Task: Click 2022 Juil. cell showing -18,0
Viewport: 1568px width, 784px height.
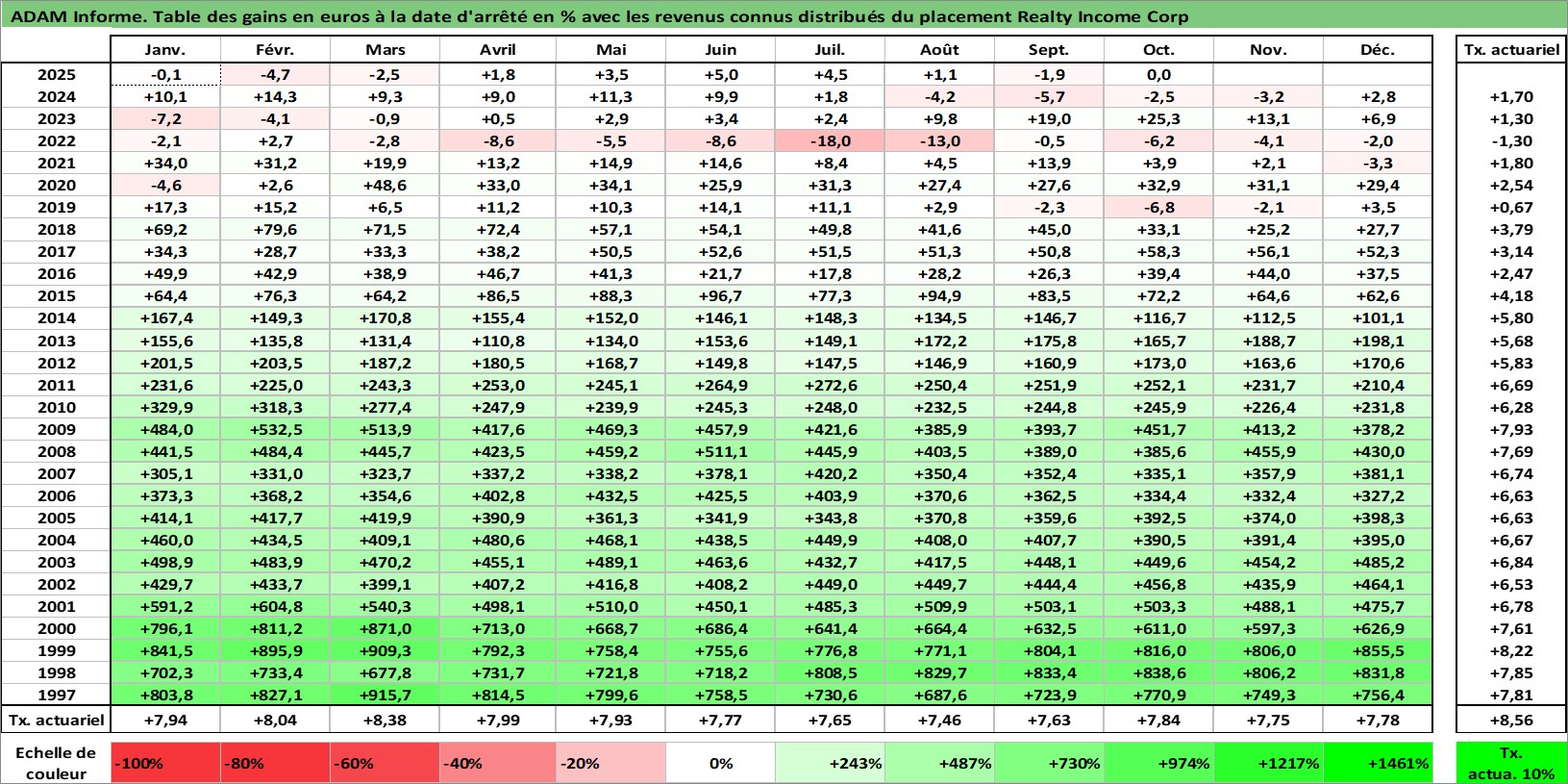Action: 830,140
